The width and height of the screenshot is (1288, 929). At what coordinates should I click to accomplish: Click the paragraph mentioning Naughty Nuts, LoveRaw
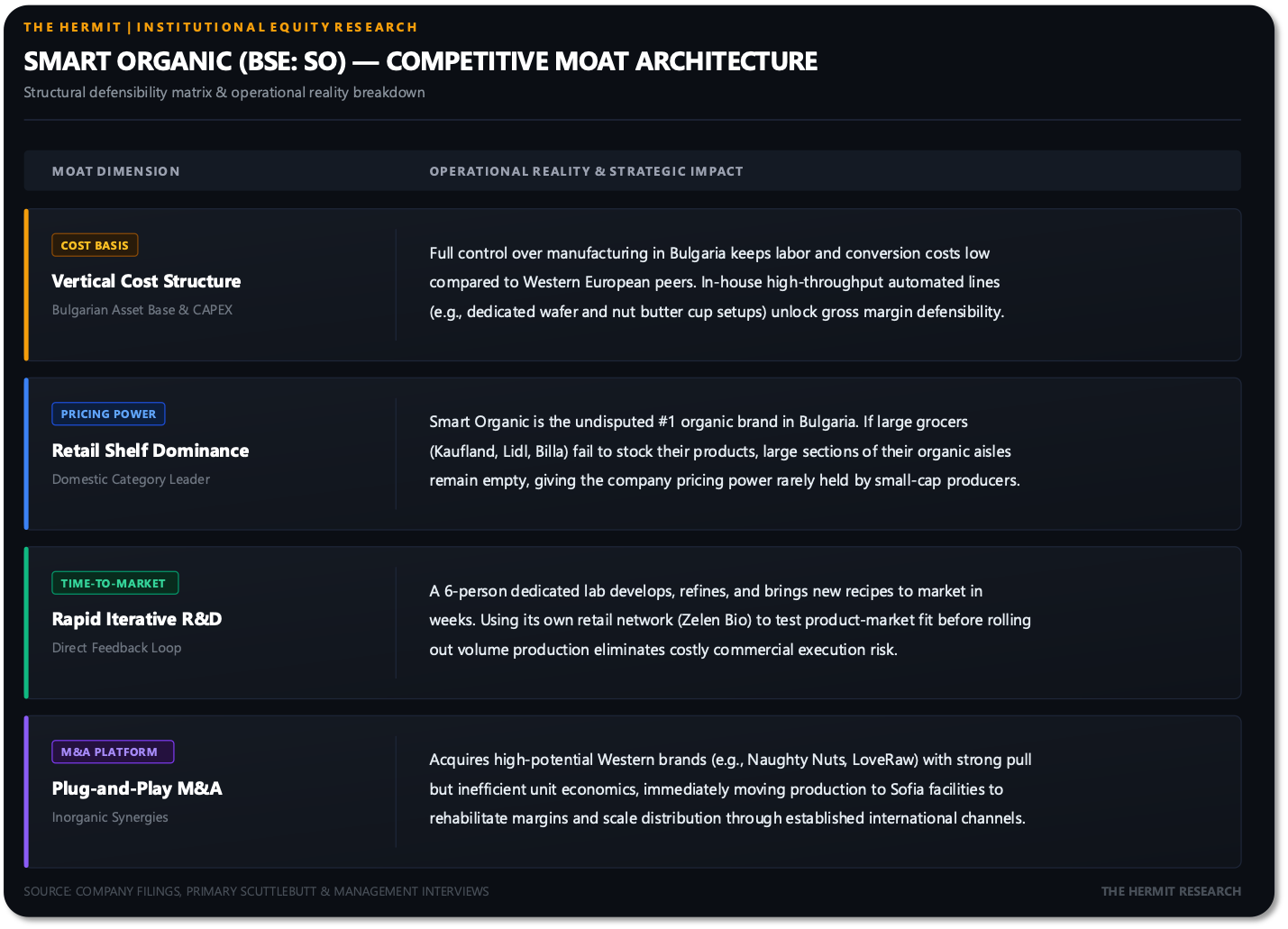(730, 788)
